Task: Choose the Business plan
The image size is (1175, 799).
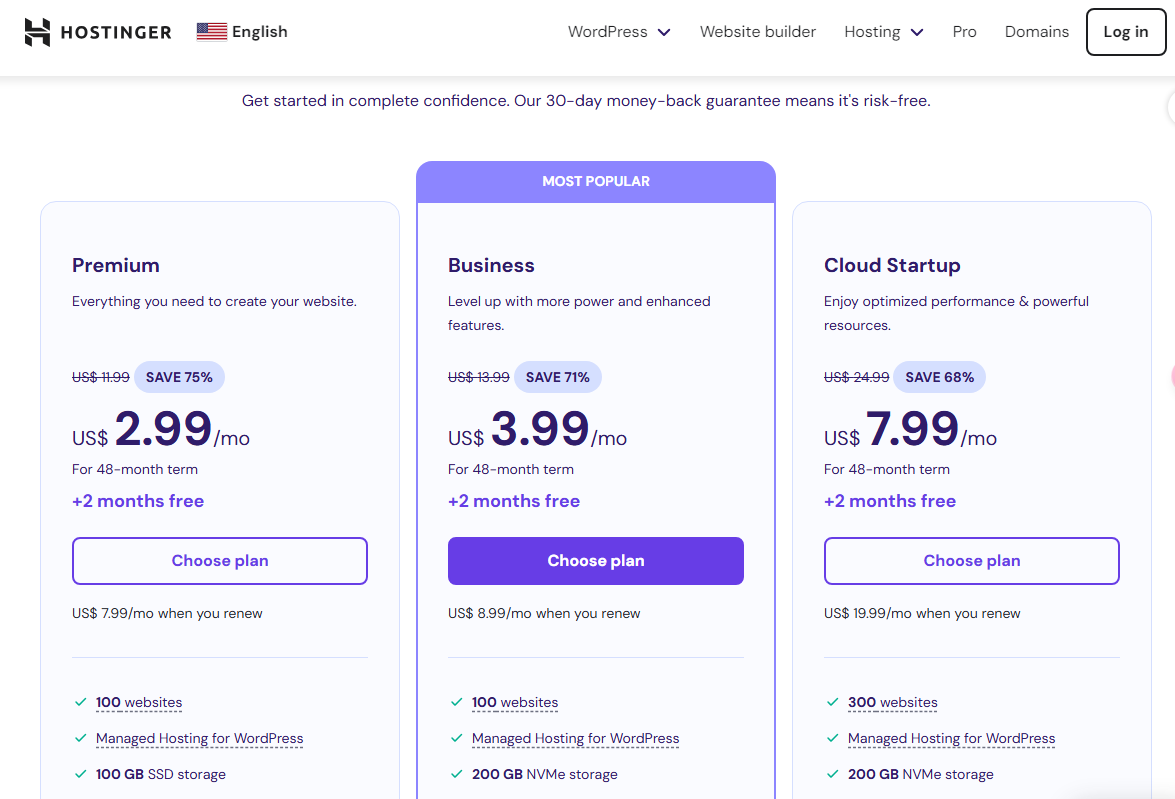Action: (596, 561)
